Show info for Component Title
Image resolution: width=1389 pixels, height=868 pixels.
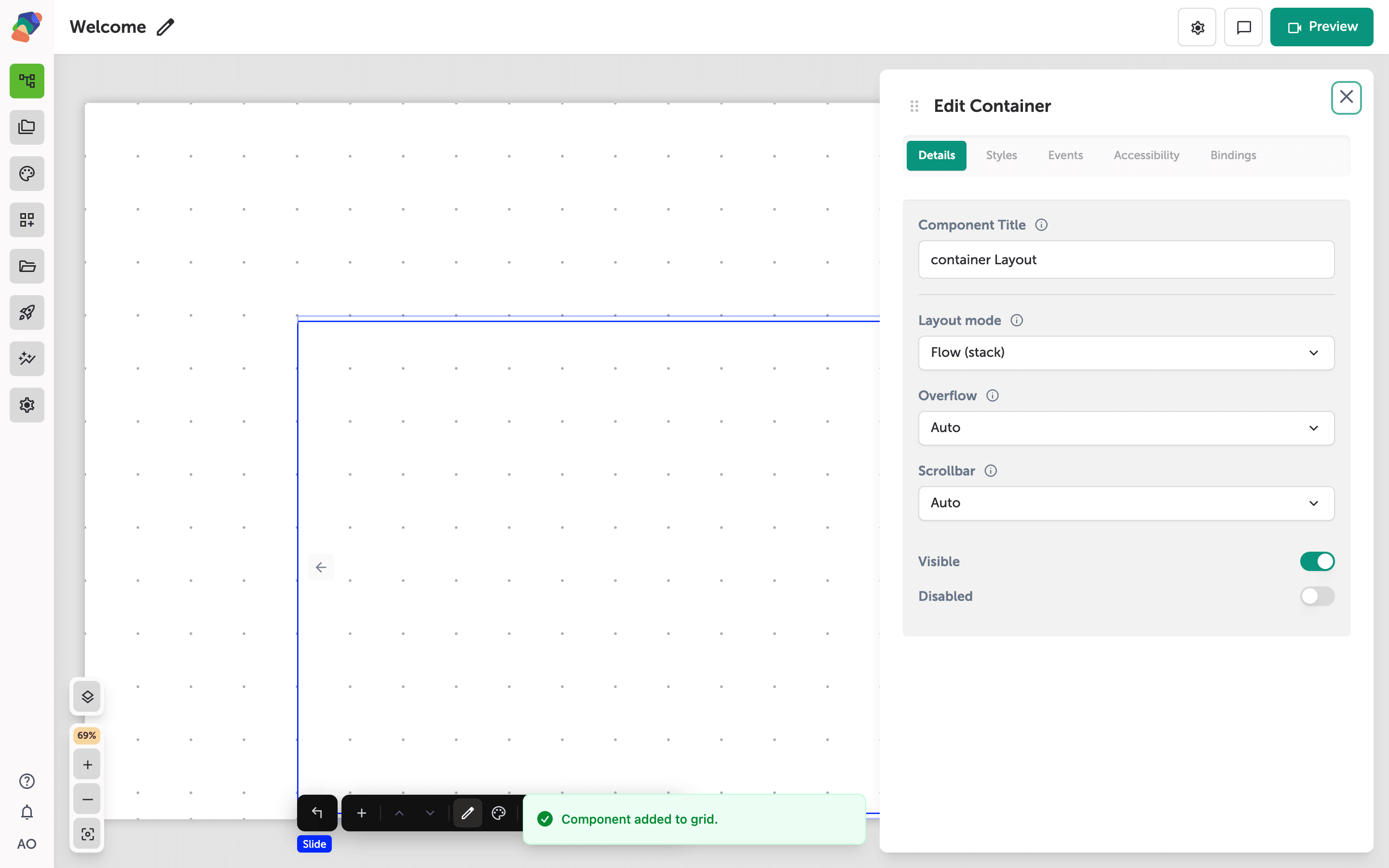click(1041, 225)
